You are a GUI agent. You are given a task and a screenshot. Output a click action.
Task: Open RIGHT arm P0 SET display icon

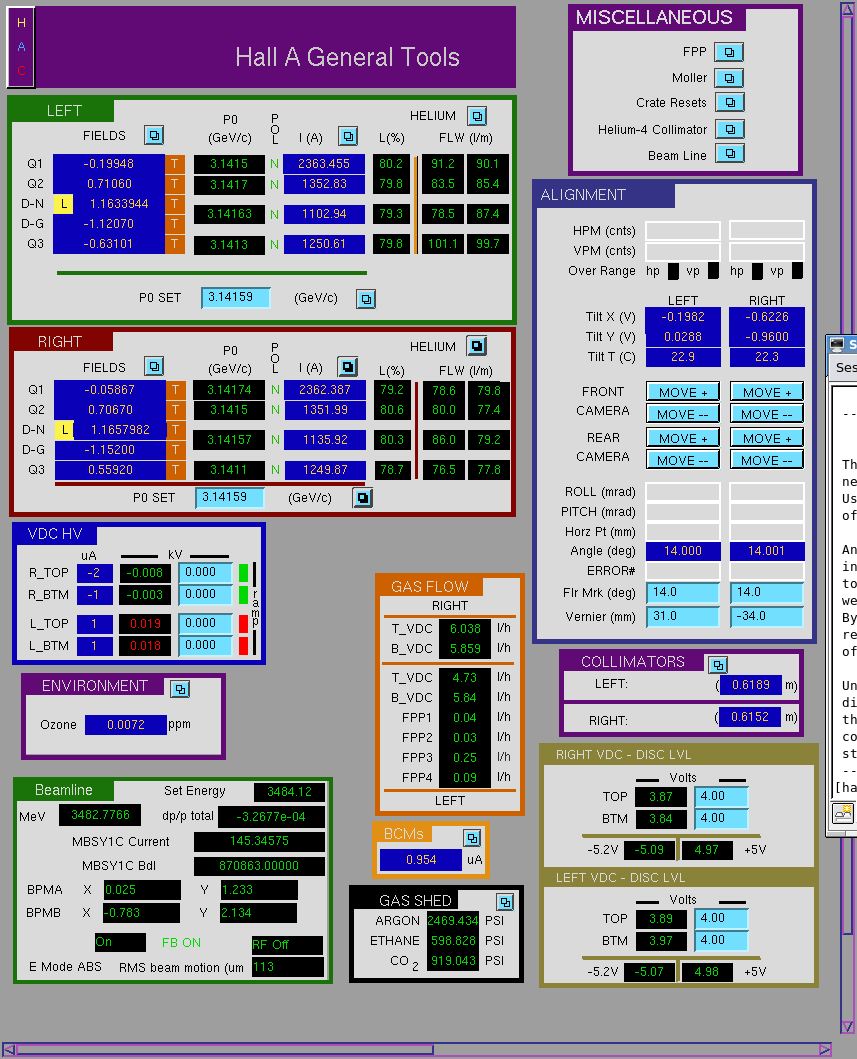point(363,498)
